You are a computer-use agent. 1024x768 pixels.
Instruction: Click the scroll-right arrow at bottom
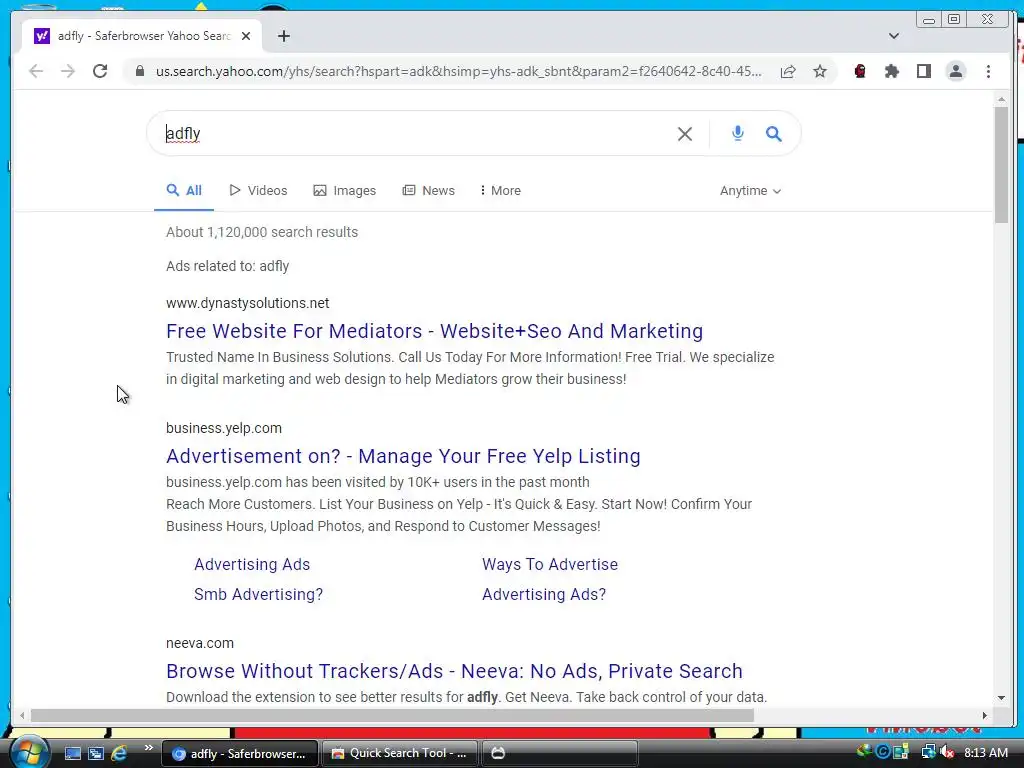pyautogui.click(x=985, y=715)
